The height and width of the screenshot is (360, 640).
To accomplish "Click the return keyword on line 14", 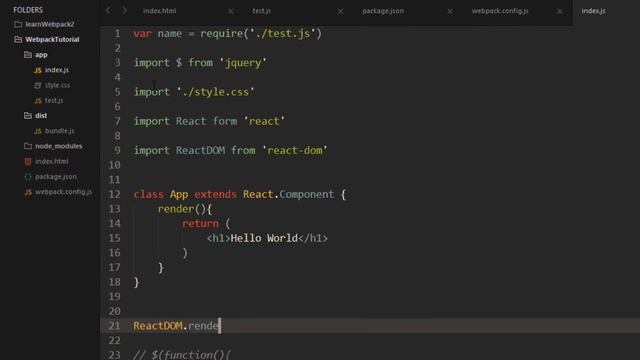I will [200, 224].
